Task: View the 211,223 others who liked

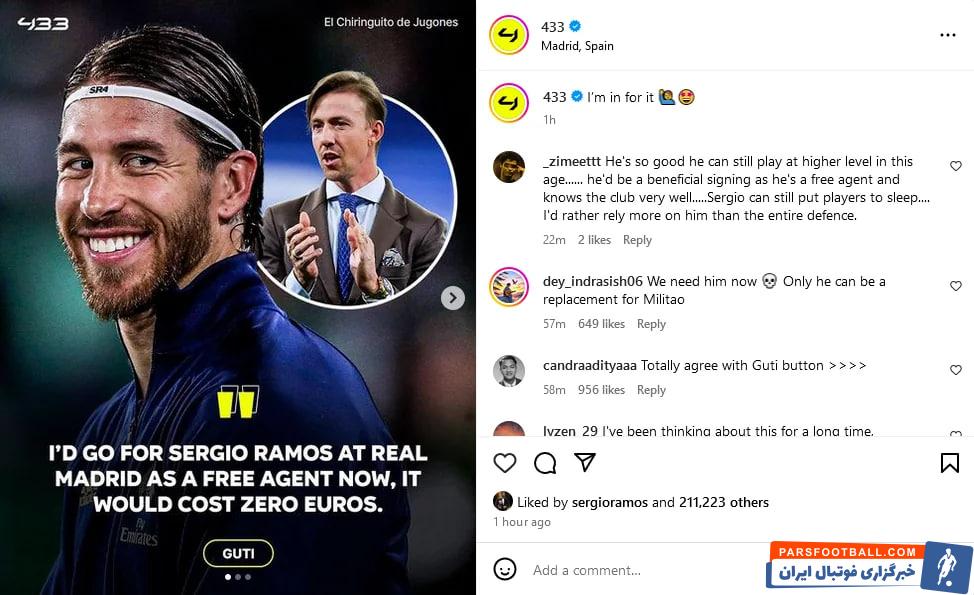Action: coord(724,502)
